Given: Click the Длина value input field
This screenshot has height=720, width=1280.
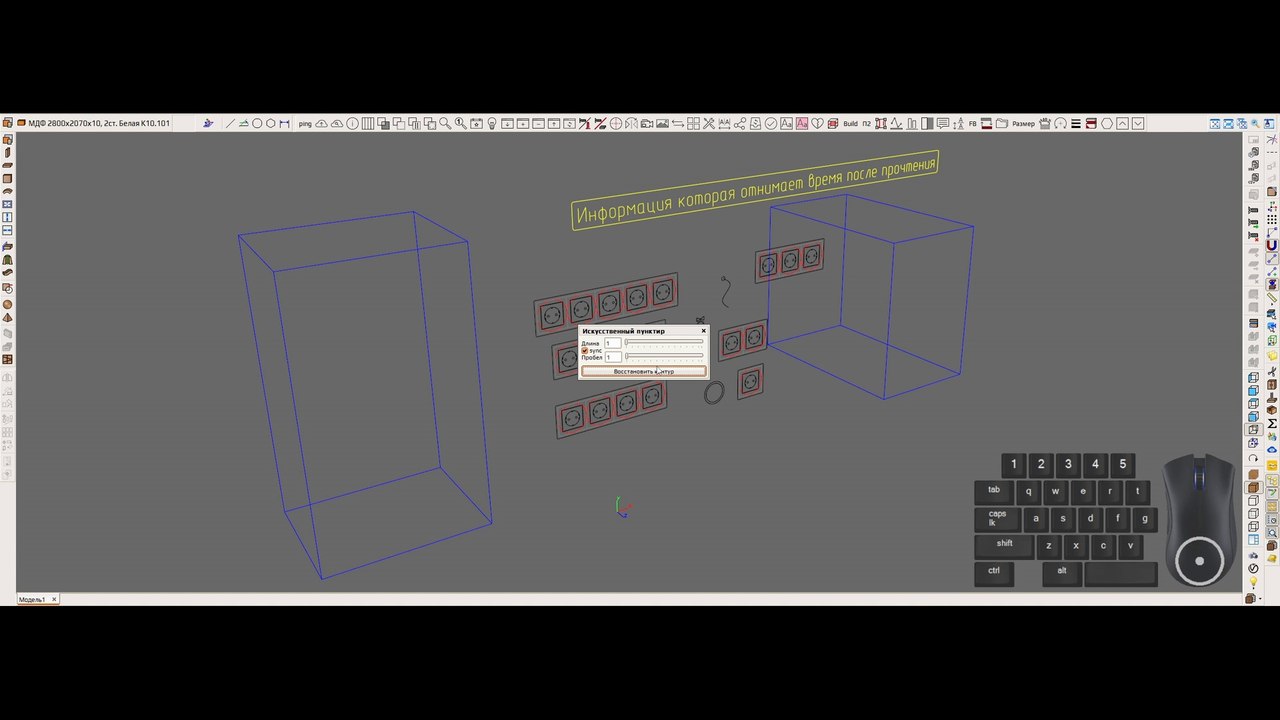Looking at the screenshot, I should 612,343.
